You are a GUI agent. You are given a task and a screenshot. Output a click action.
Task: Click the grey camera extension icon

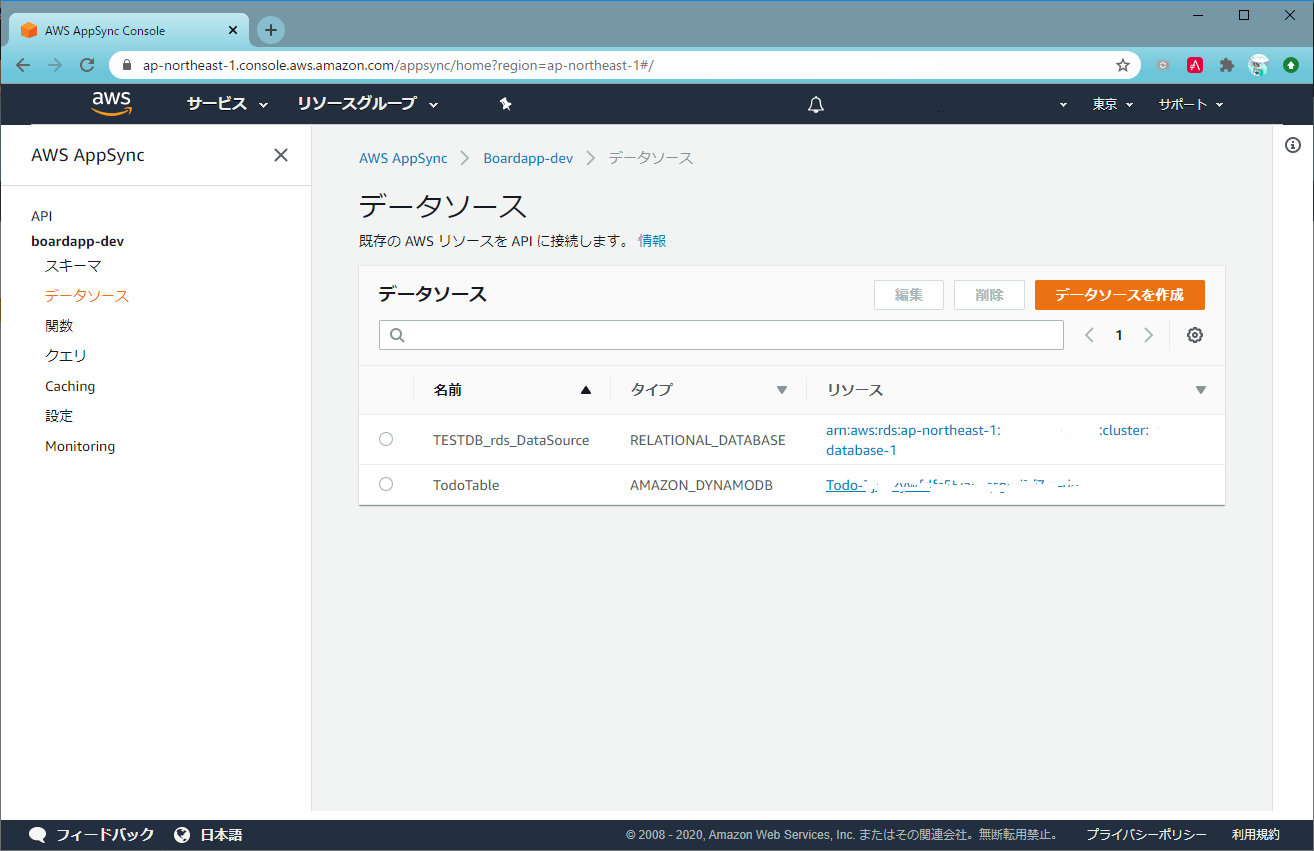coord(1163,65)
